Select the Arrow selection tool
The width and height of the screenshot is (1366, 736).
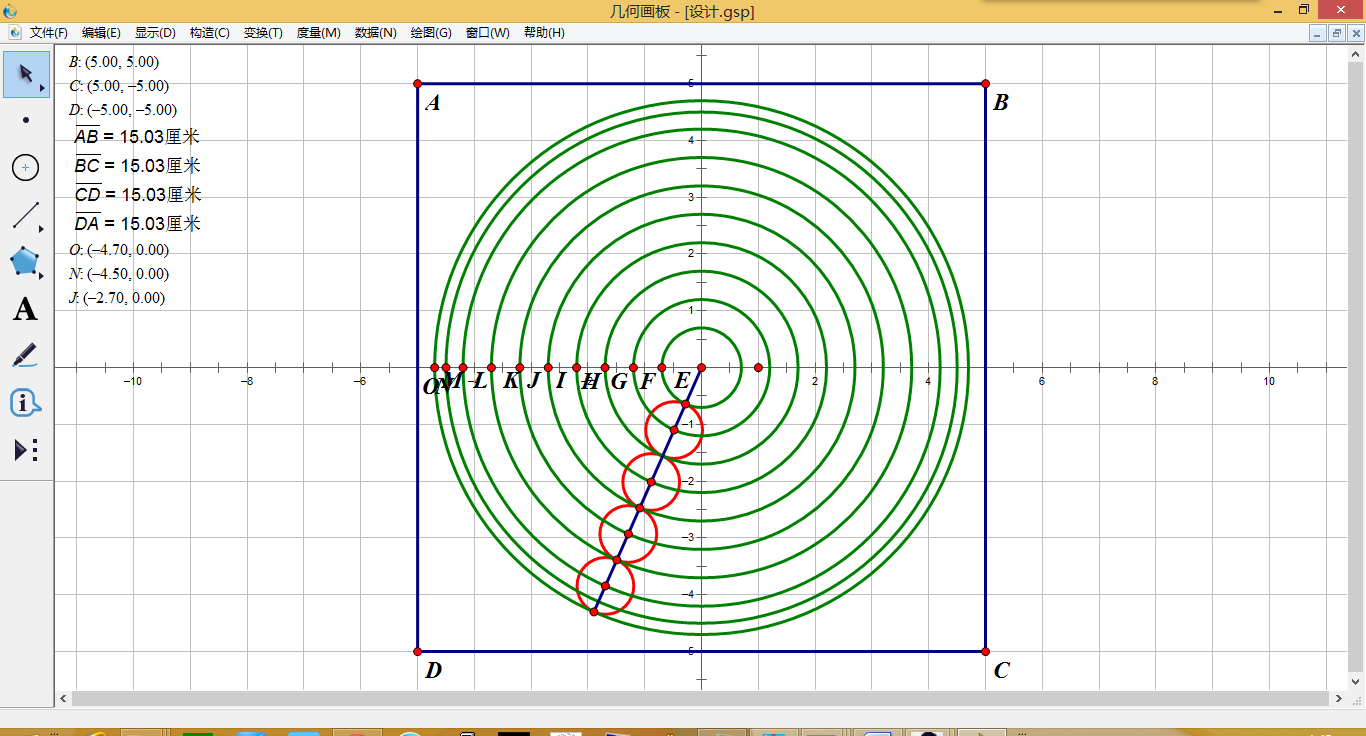(26, 74)
